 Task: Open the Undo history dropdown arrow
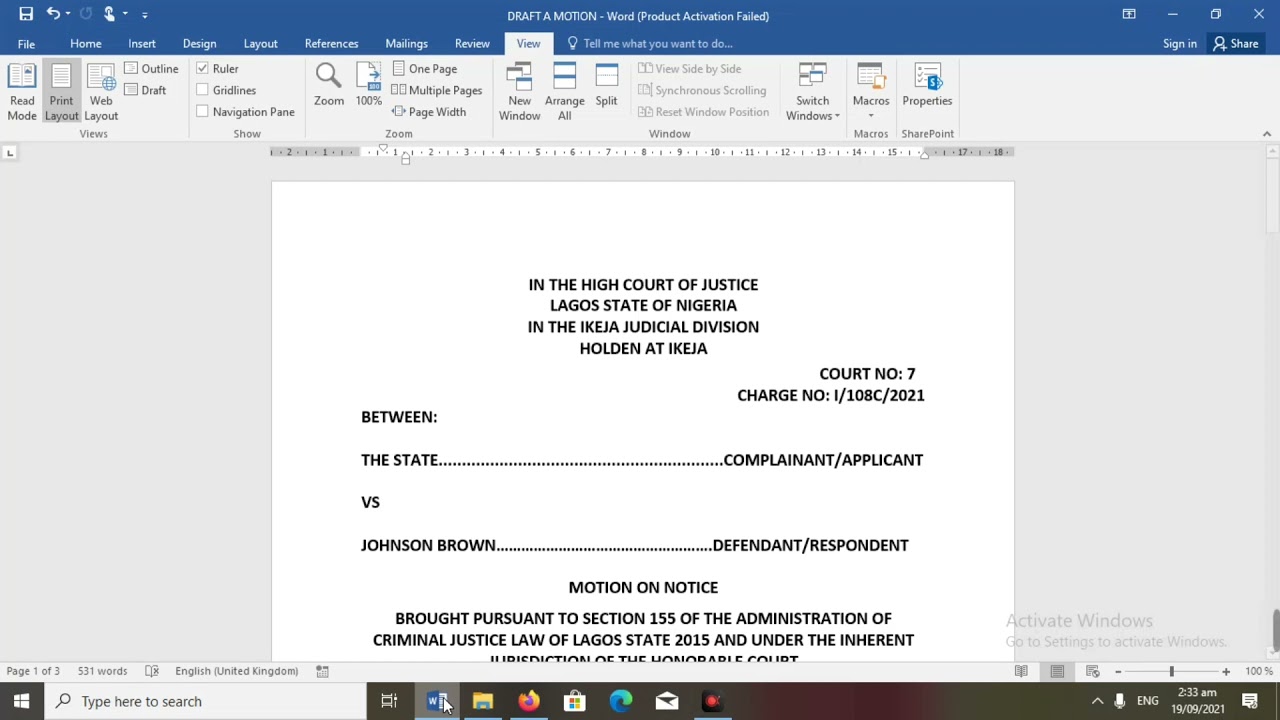pyautogui.click(x=68, y=14)
